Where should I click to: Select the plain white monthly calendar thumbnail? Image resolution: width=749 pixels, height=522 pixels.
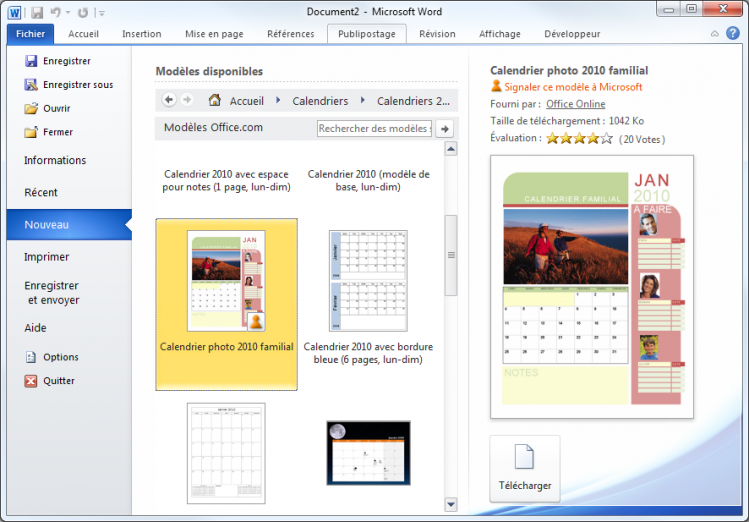click(x=226, y=453)
